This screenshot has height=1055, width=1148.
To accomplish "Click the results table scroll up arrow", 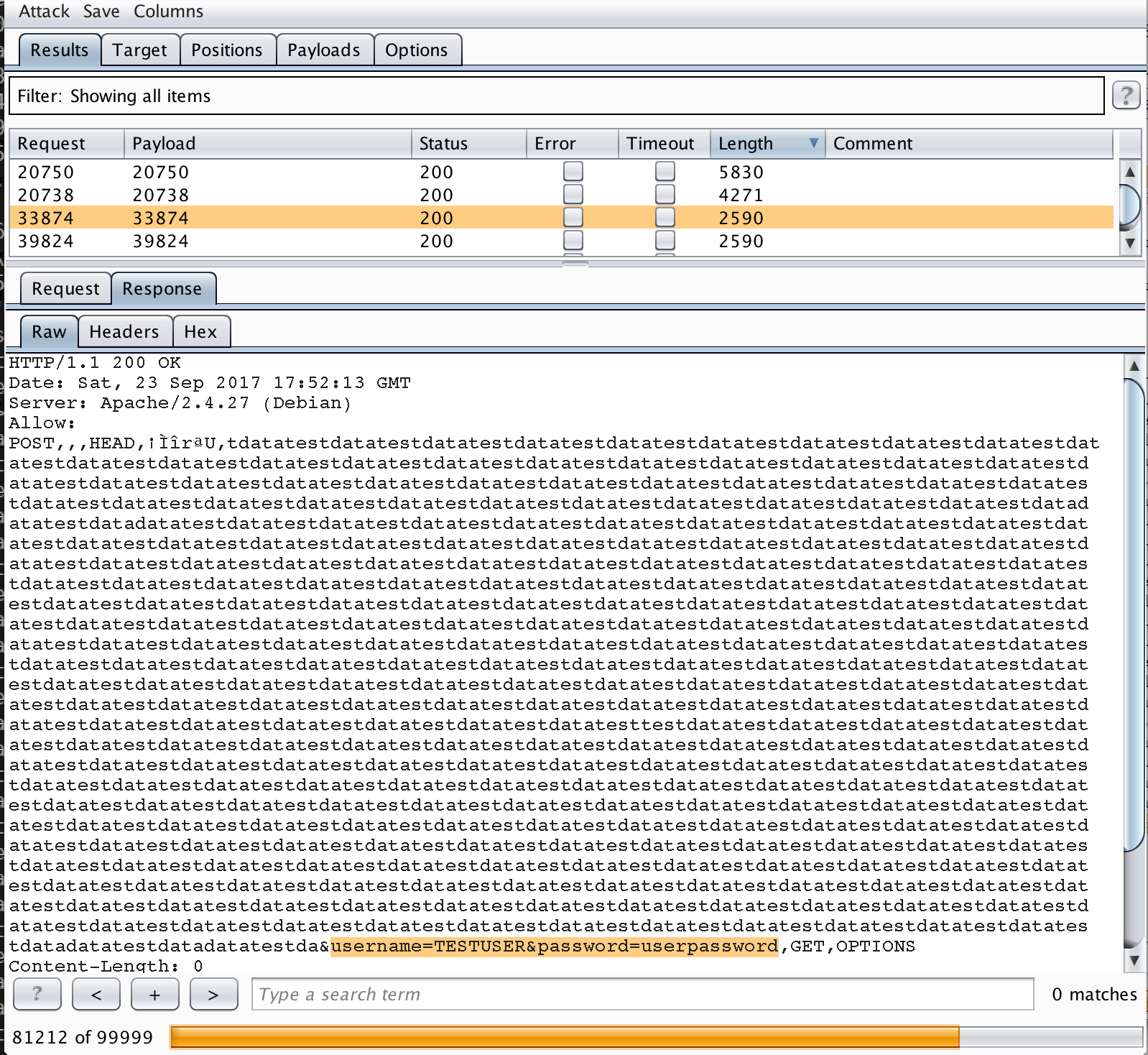I will [1130, 172].
